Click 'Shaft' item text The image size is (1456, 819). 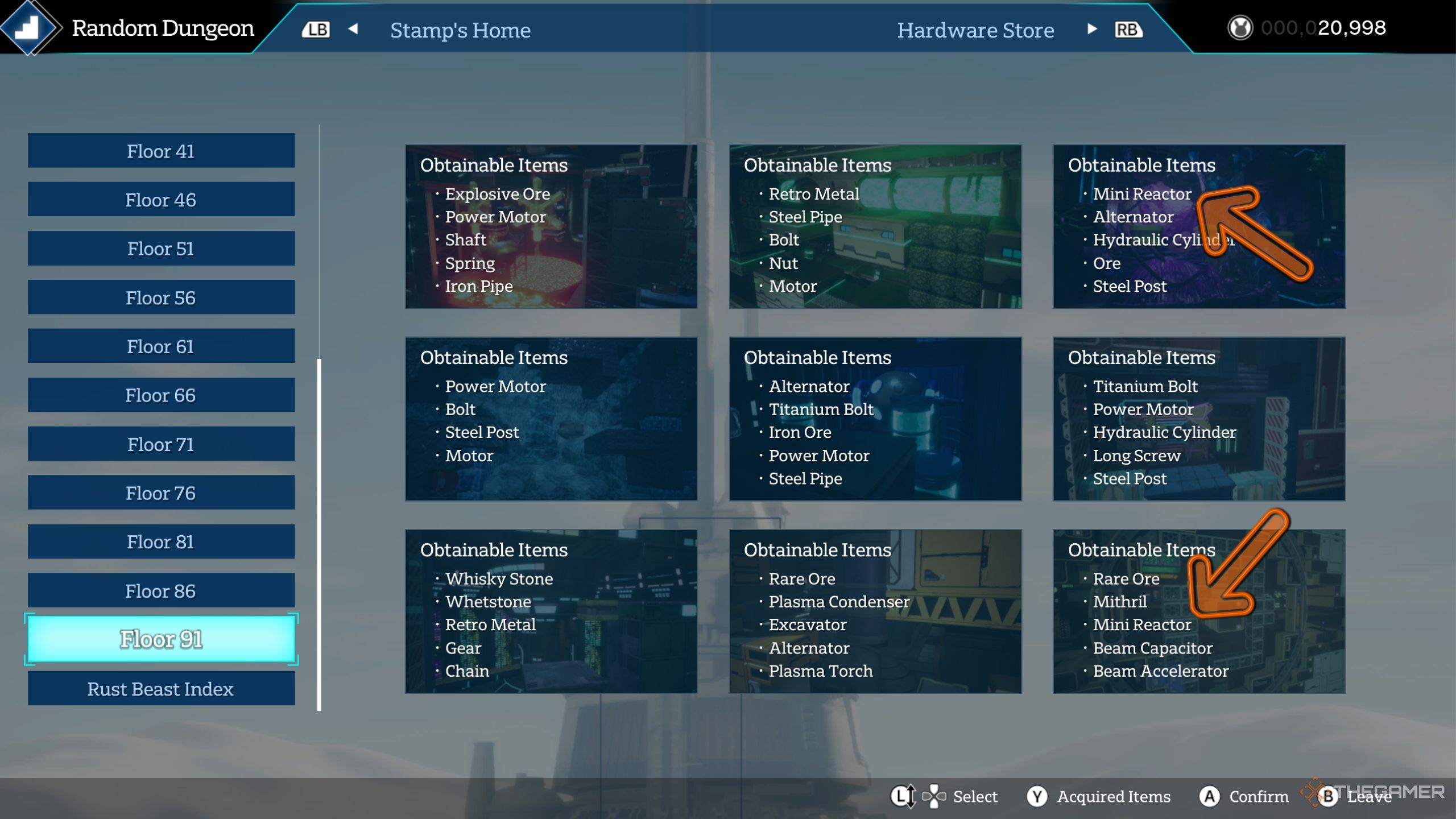(x=465, y=240)
